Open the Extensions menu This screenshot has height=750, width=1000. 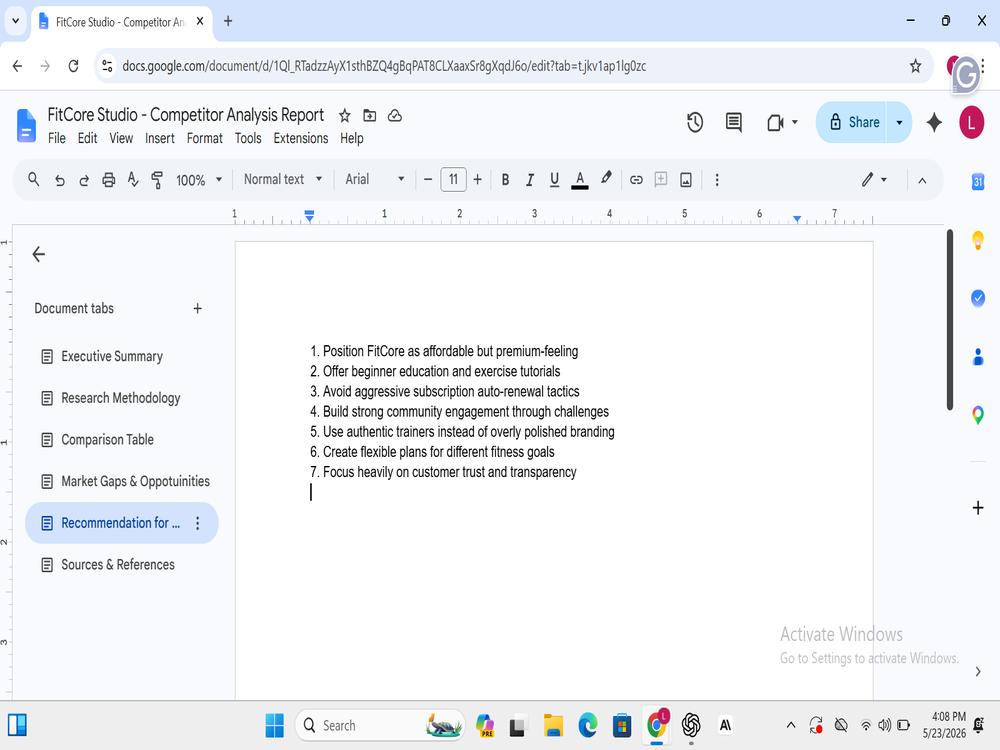(x=301, y=138)
